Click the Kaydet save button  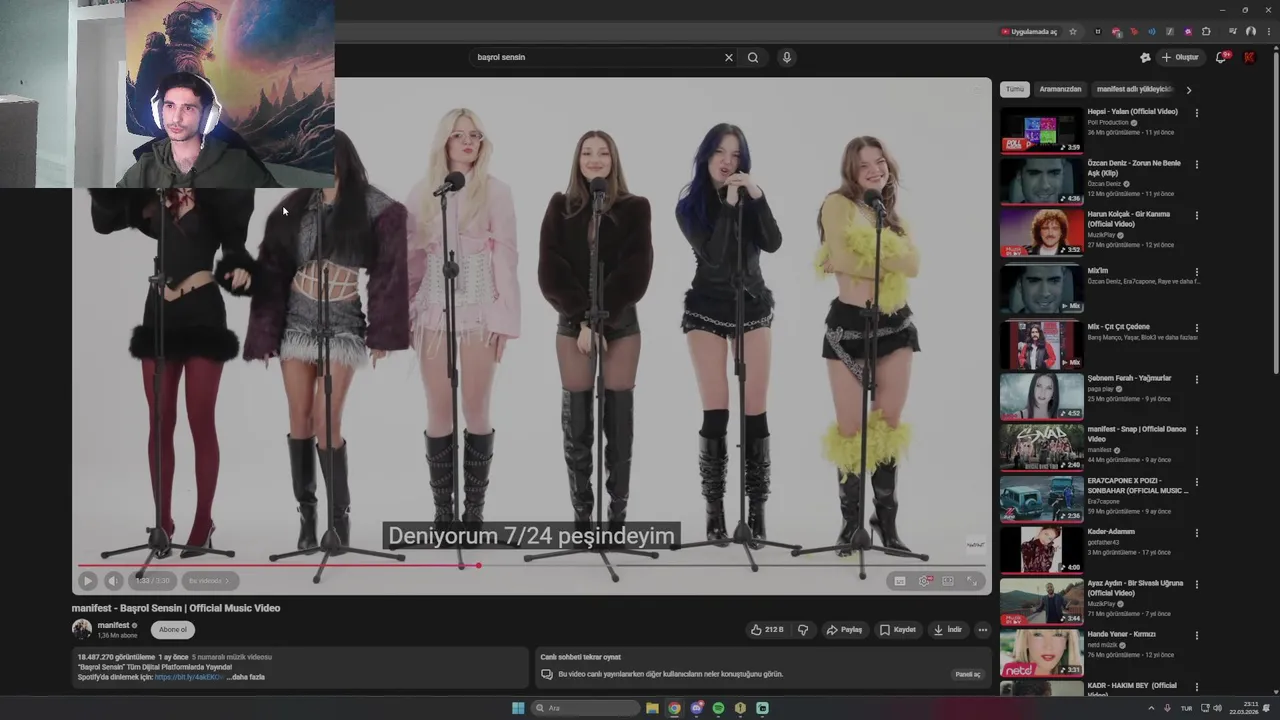[x=897, y=630]
